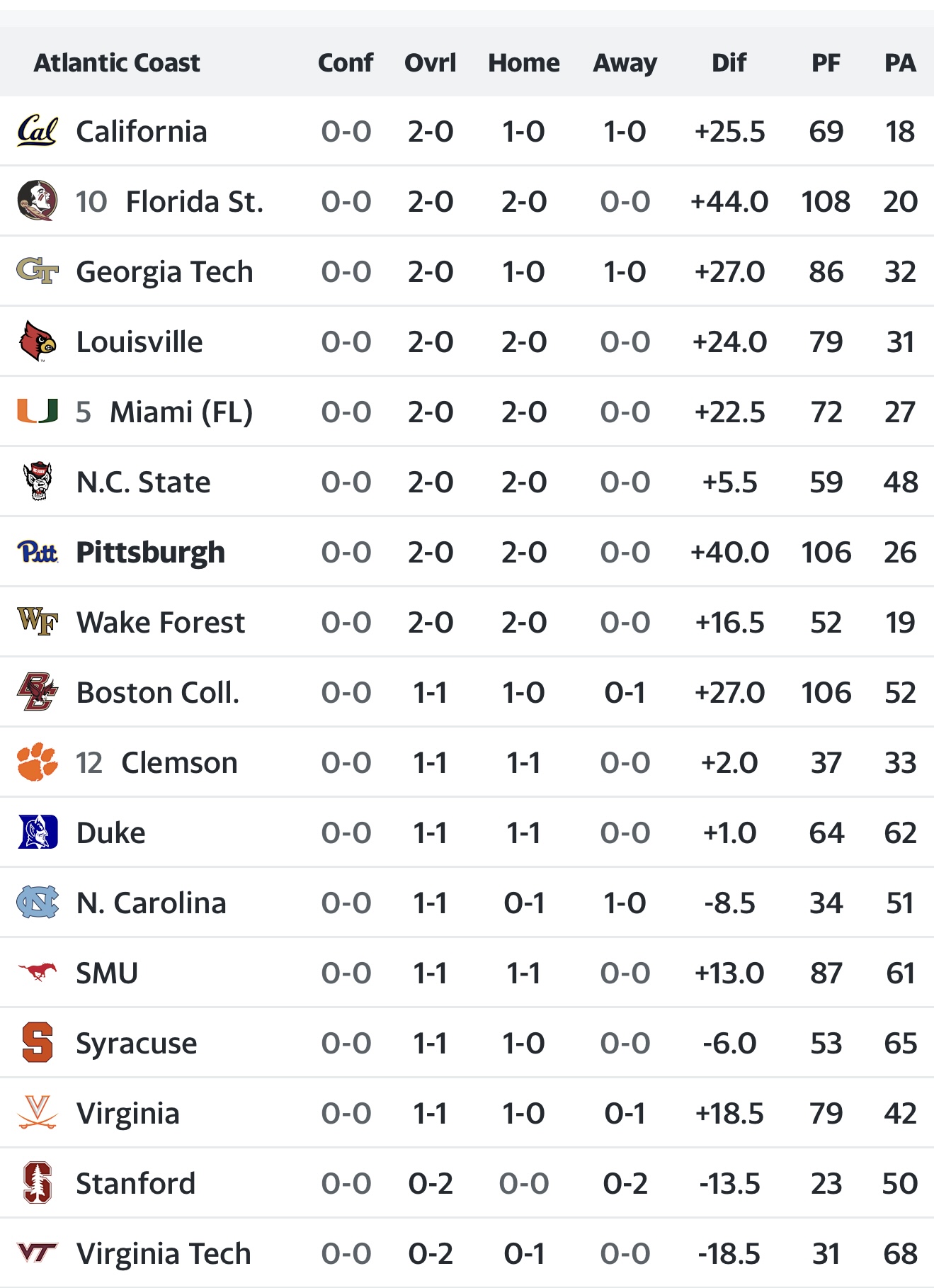Click the Virginia Tech logo
Screen dimensions: 934x1288
38,1253
